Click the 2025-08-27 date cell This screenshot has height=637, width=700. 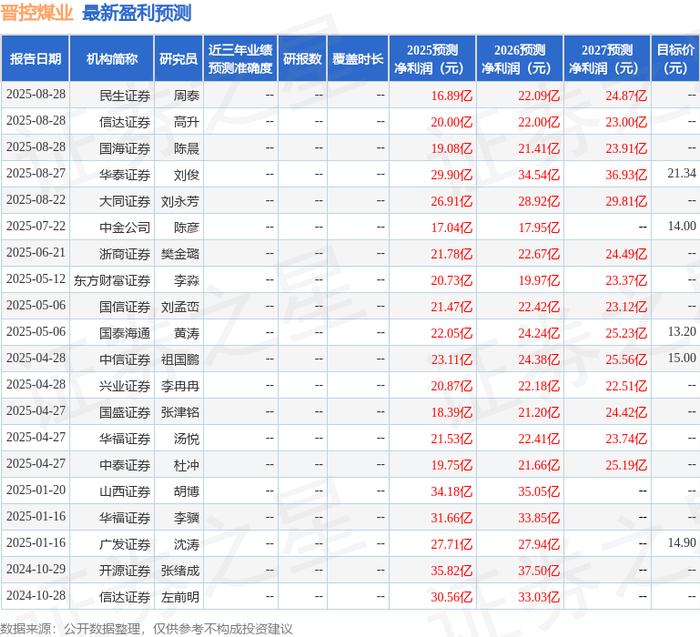[36, 173]
